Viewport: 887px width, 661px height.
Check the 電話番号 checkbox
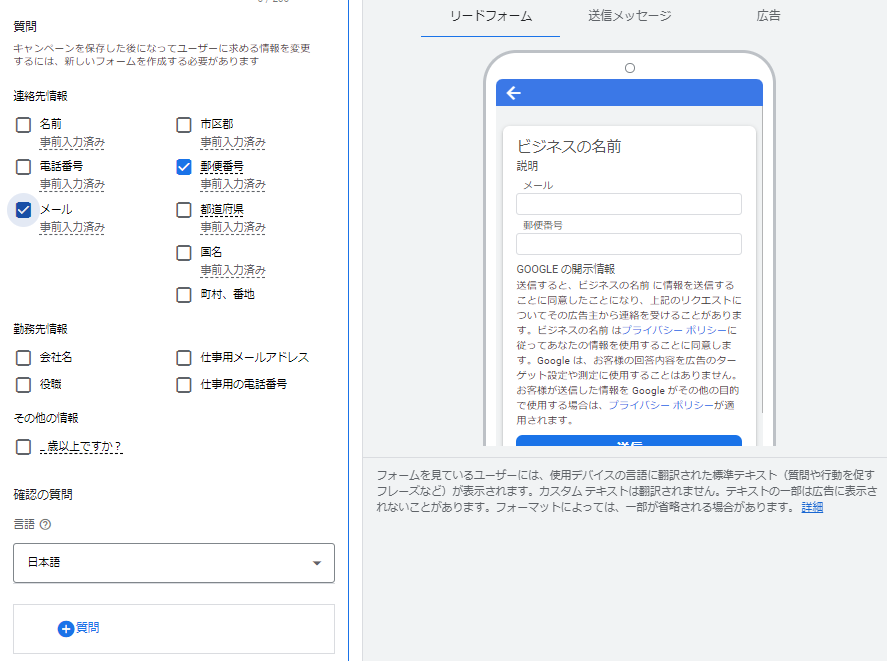(23, 167)
